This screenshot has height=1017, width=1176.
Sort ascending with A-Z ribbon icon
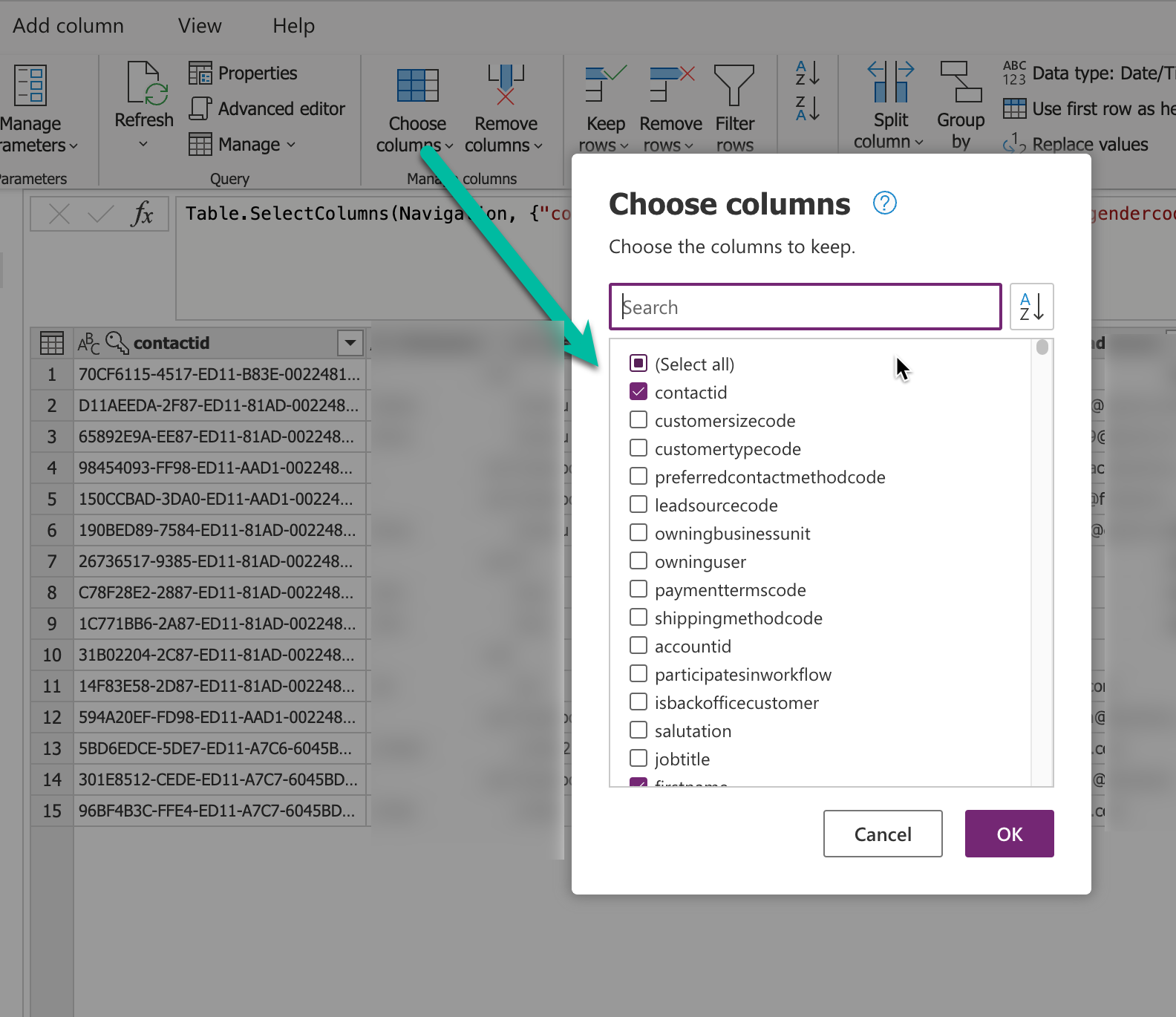(x=807, y=73)
